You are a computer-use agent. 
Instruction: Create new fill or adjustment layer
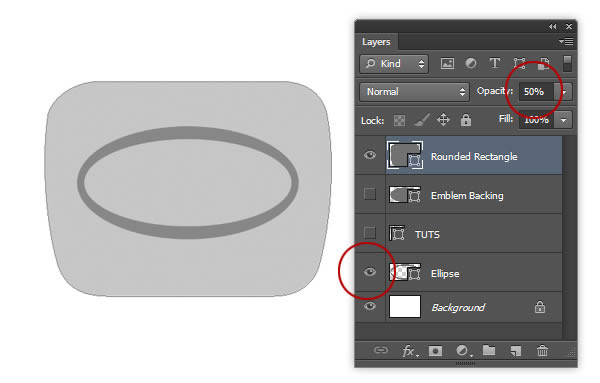tap(463, 350)
